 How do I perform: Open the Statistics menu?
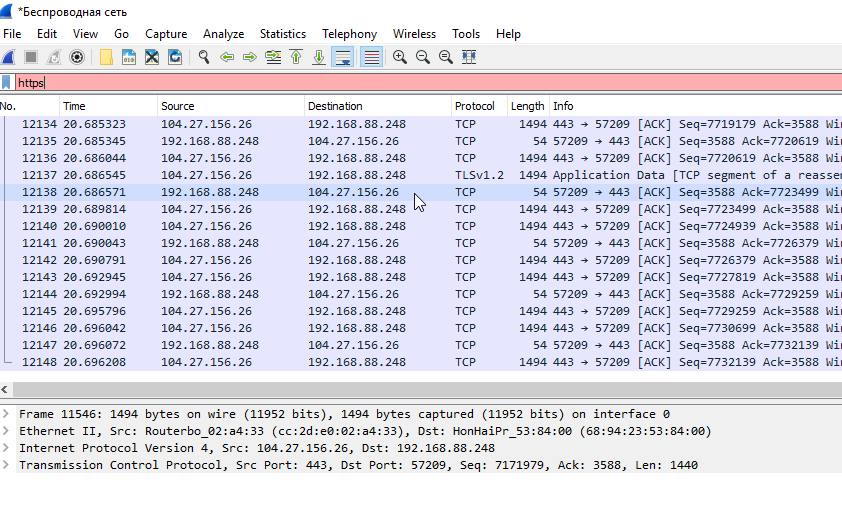coord(283,34)
